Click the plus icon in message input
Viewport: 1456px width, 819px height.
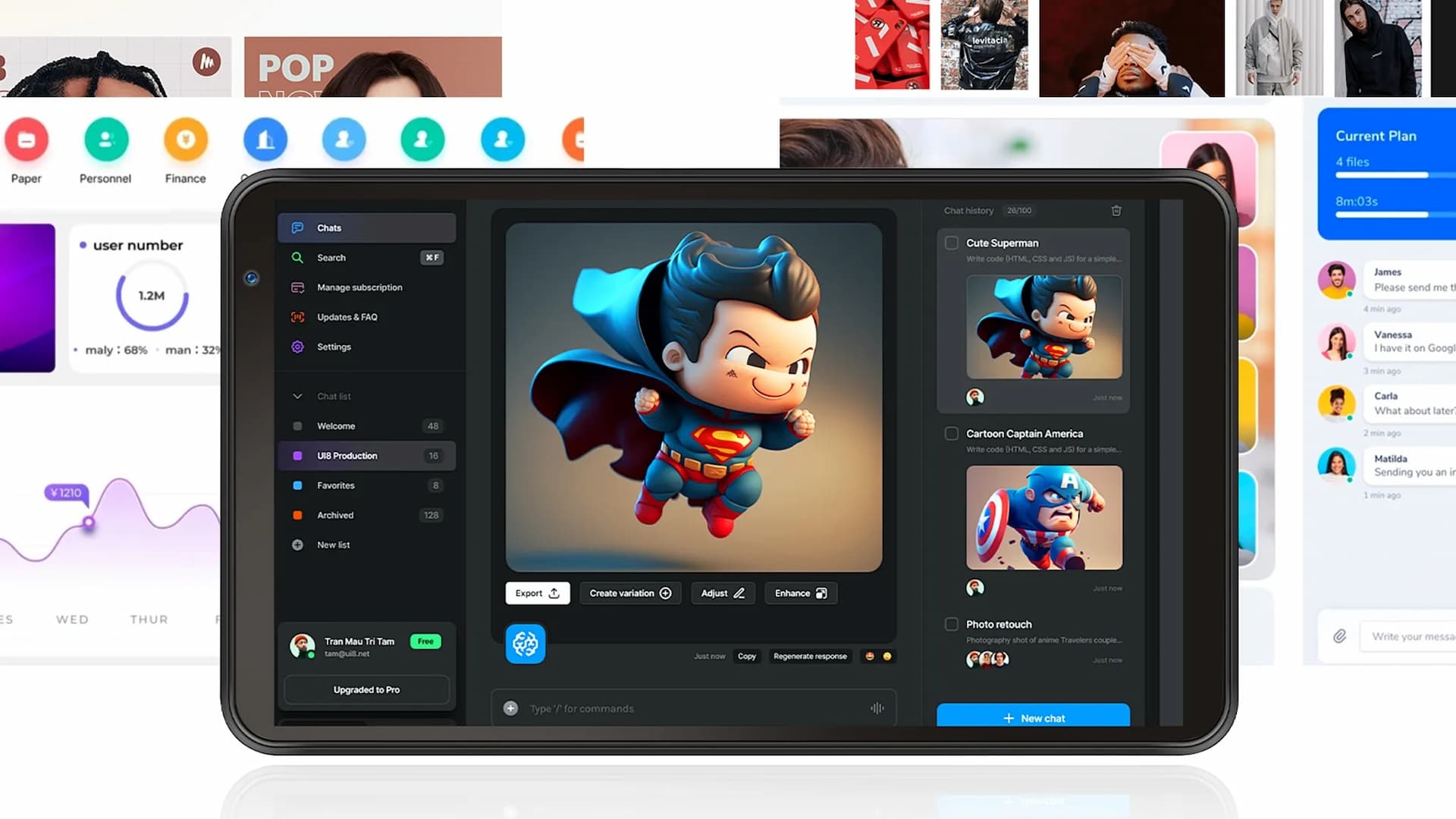(510, 708)
